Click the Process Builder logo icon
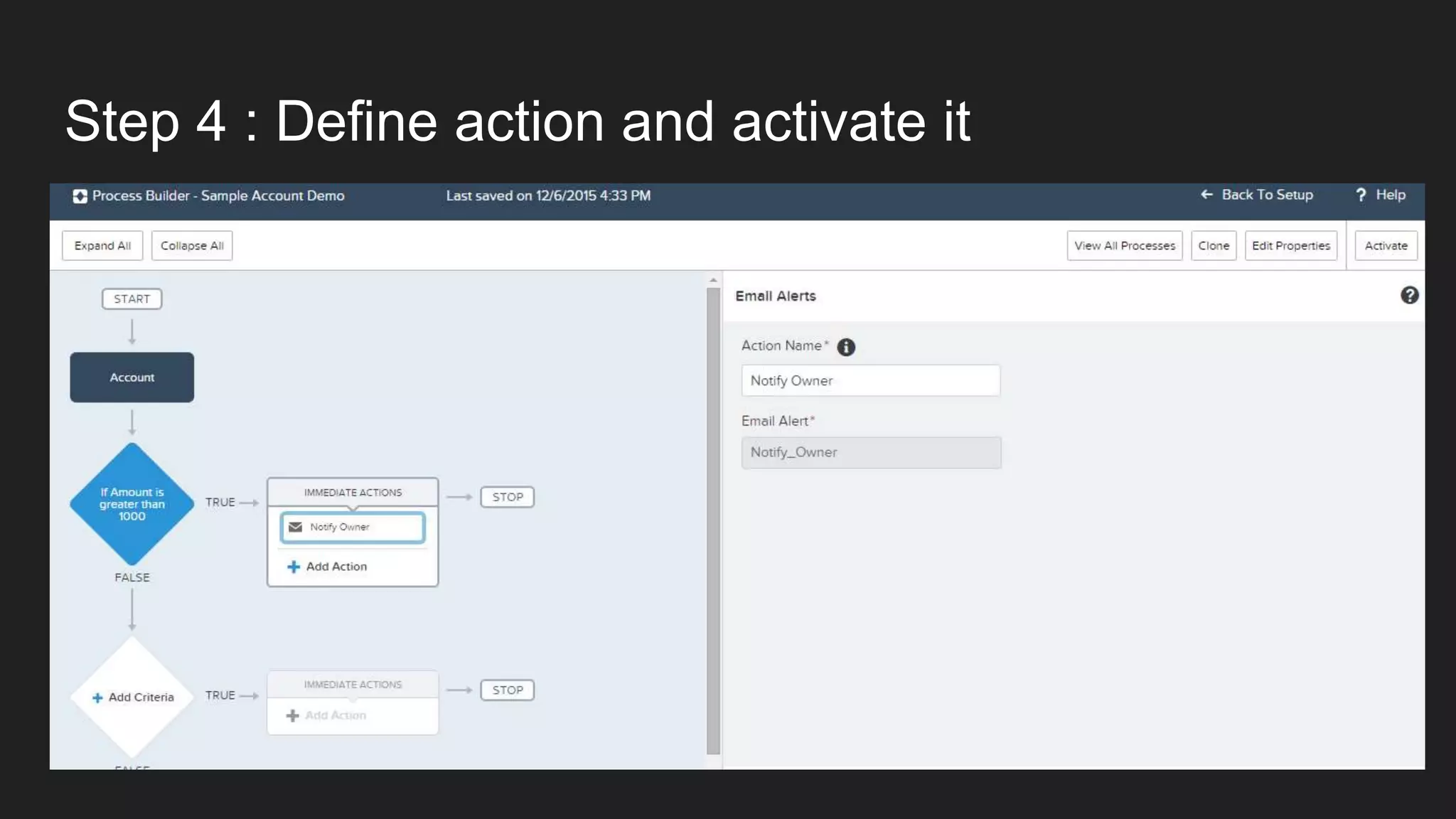1456x819 pixels. [x=80, y=196]
